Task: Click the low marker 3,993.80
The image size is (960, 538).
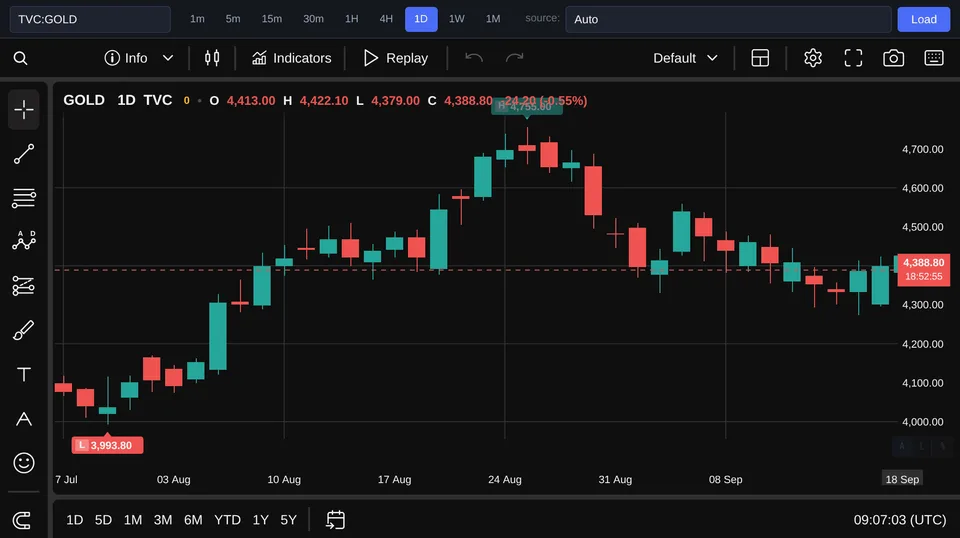Action: coord(107,445)
